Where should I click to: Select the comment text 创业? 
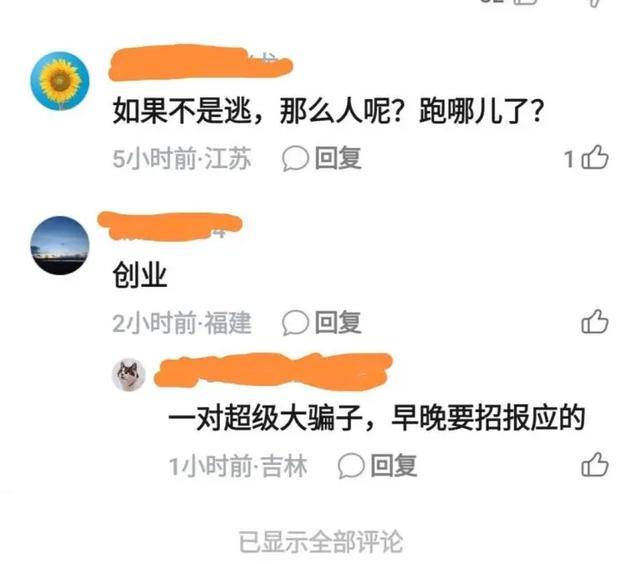[140, 275]
